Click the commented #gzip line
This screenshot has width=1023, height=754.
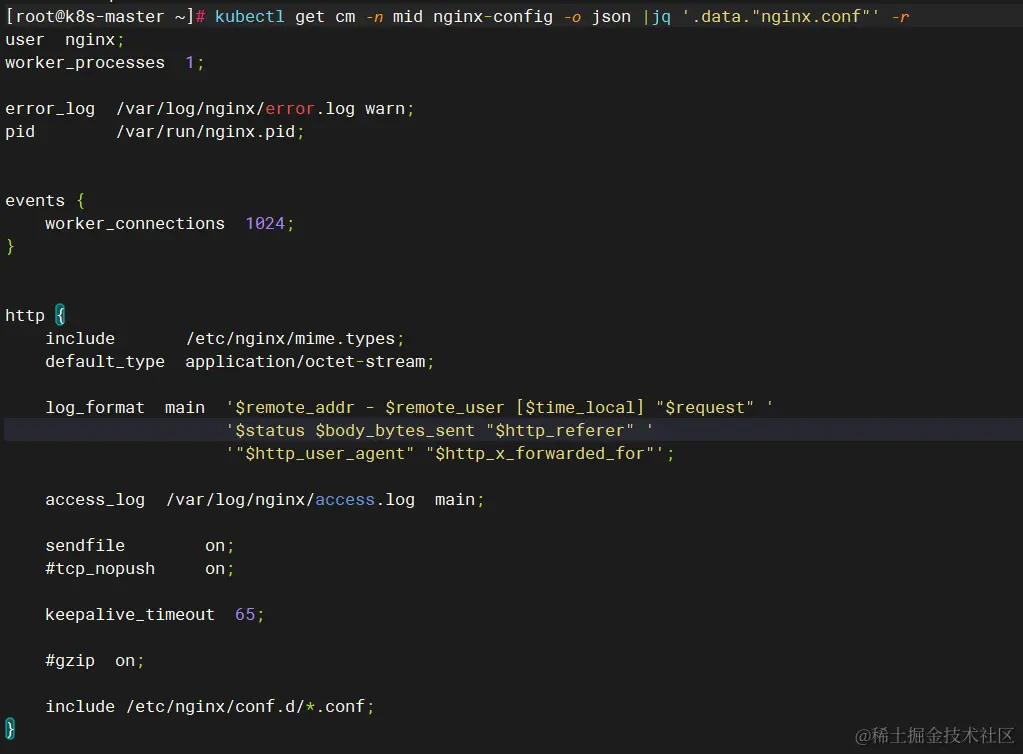[95, 661]
